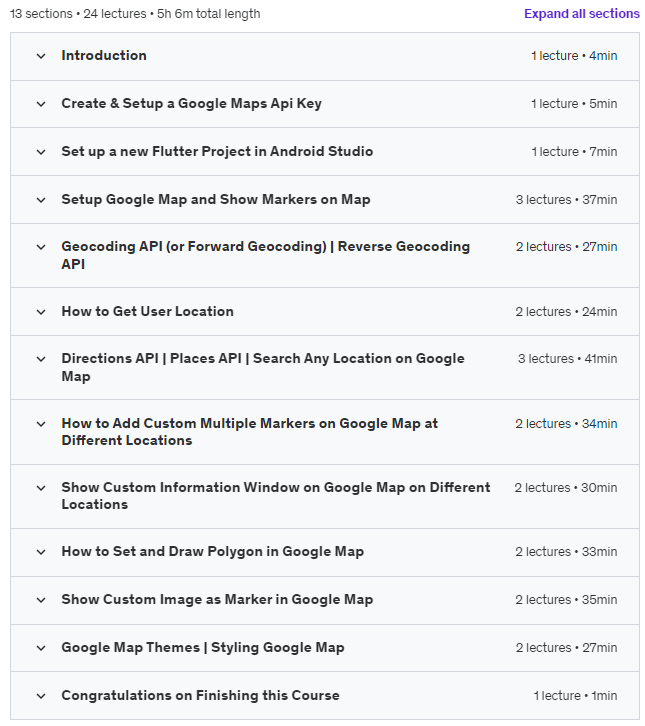
Task: Click the '3 lectures • 41min' text
Action: pyautogui.click(x=568, y=359)
